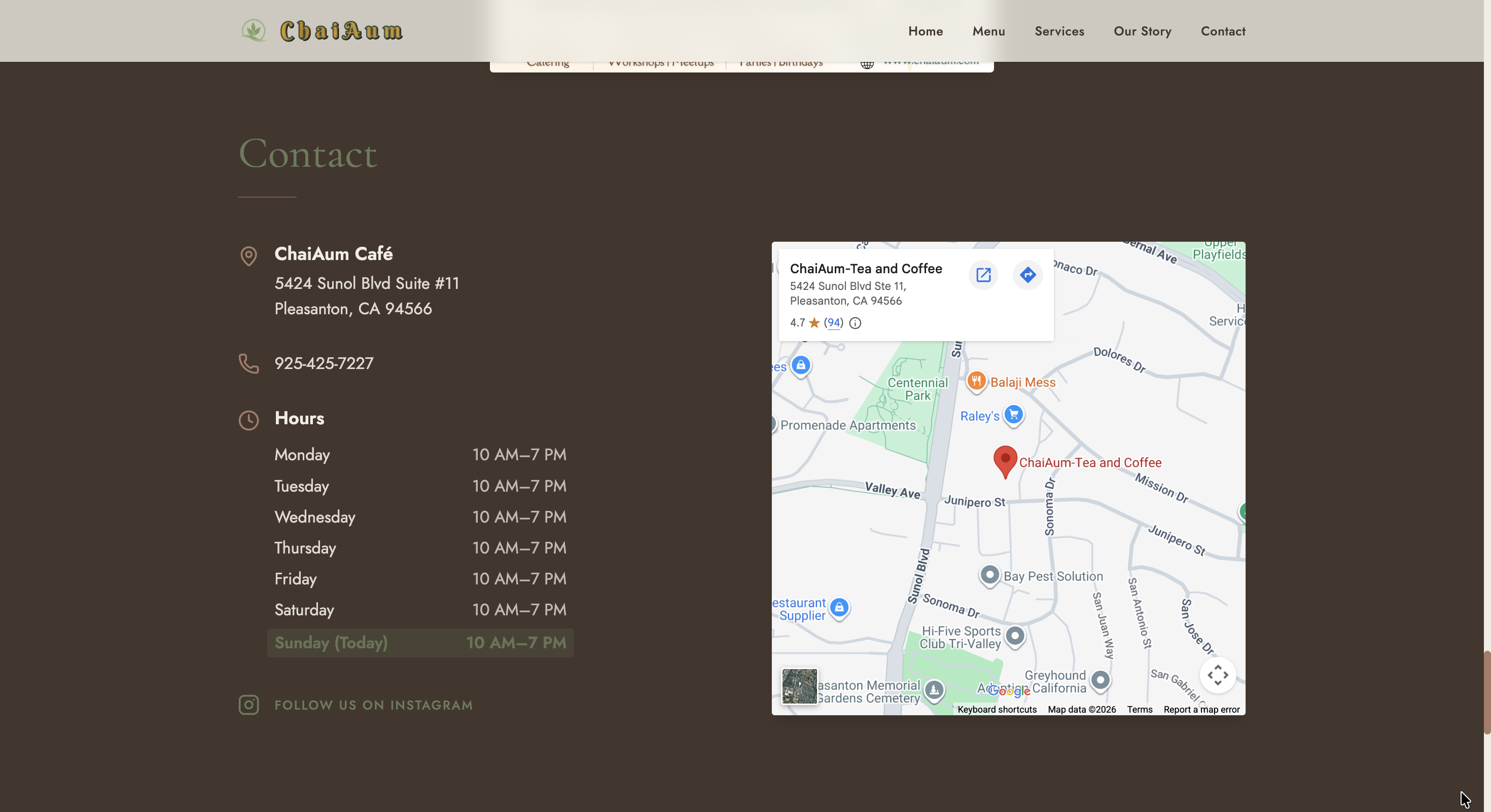Click the Balaji Mess restaurant marker
1491x812 pixels.
click(976, 382)
